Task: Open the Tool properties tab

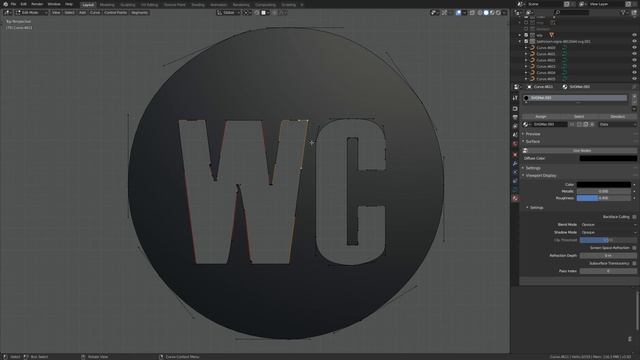Action: pyautogui.click(x=515, y=98)
